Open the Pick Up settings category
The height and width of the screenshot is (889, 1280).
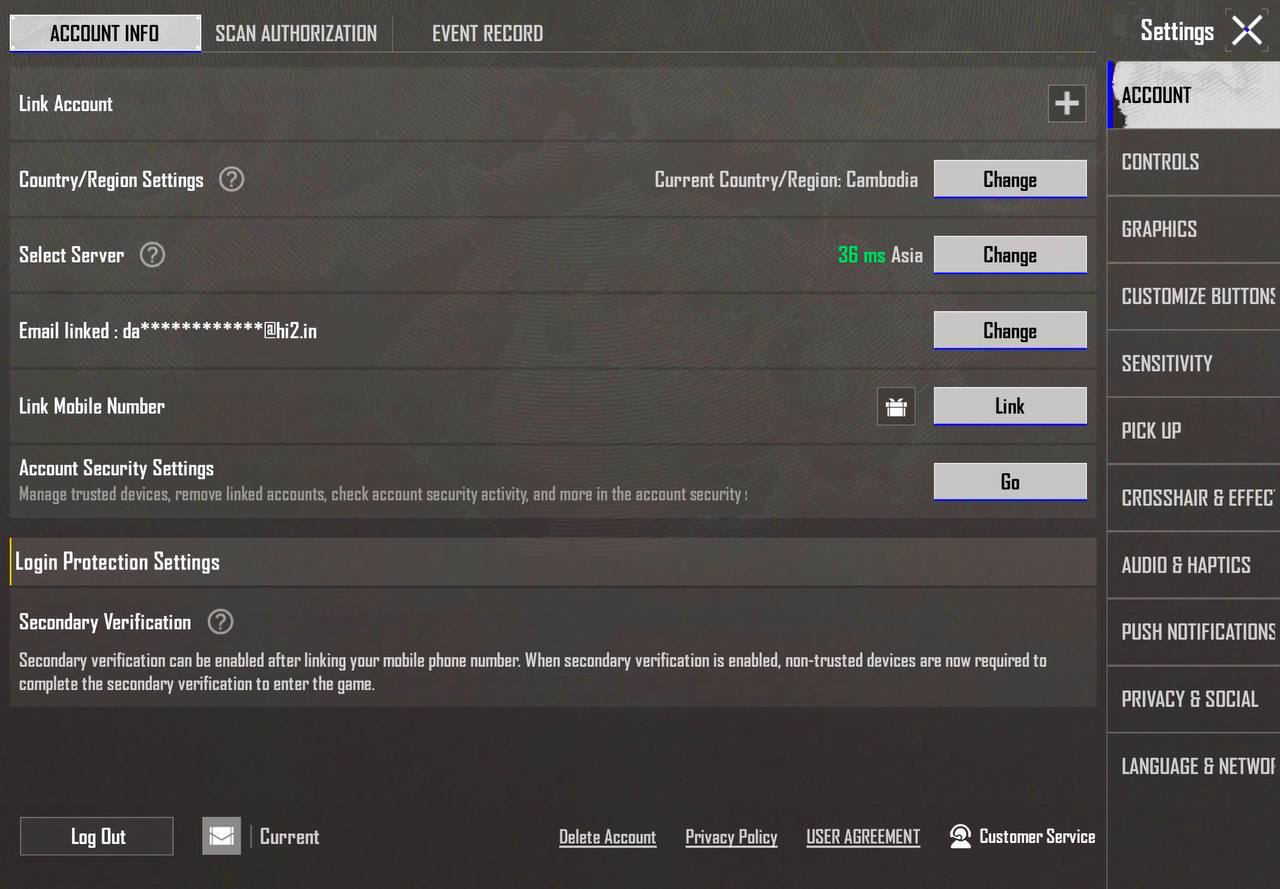1194,430
